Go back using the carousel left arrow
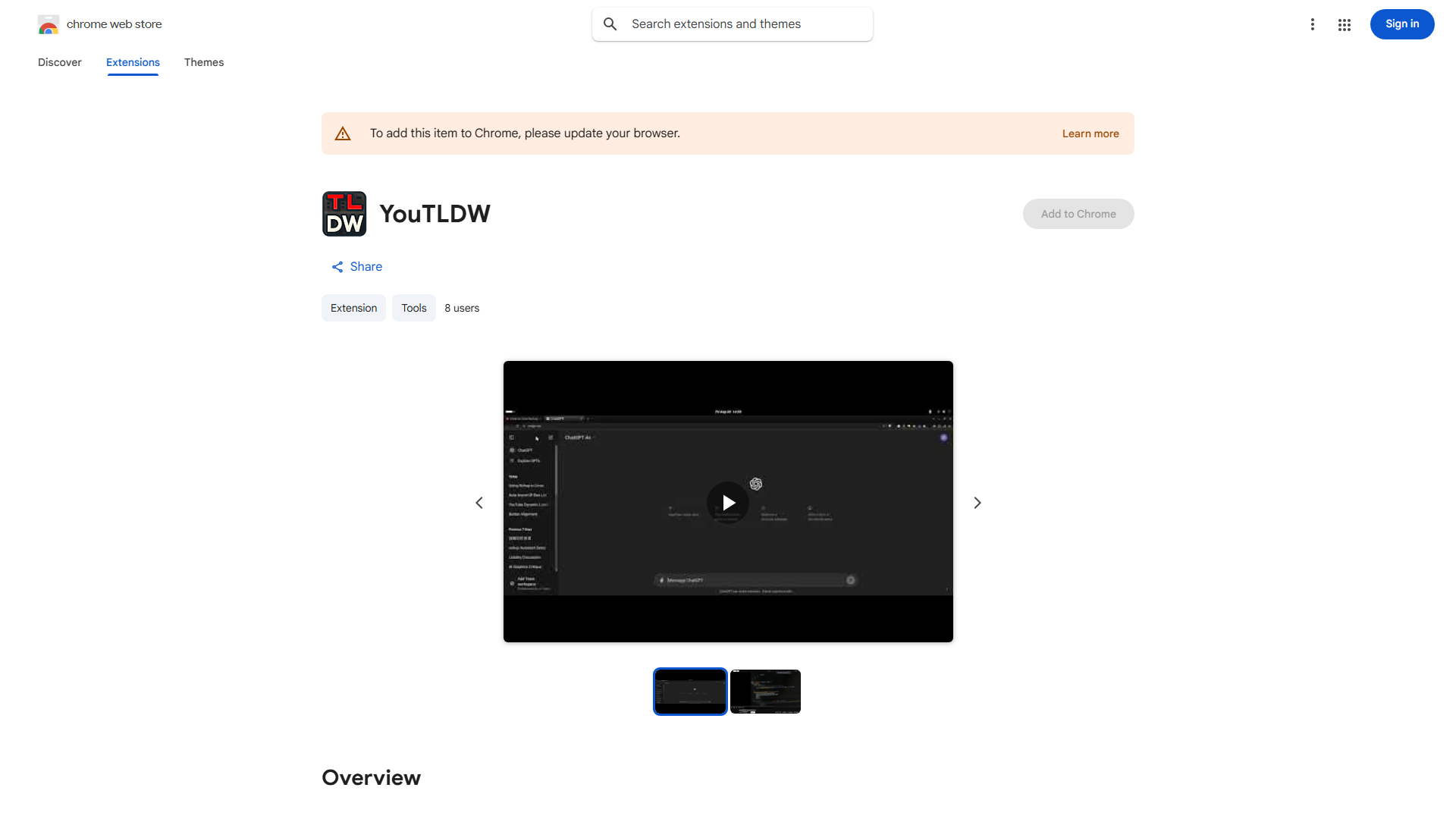1456x819 pixels. pyautogui.click(x=479, y=502)
